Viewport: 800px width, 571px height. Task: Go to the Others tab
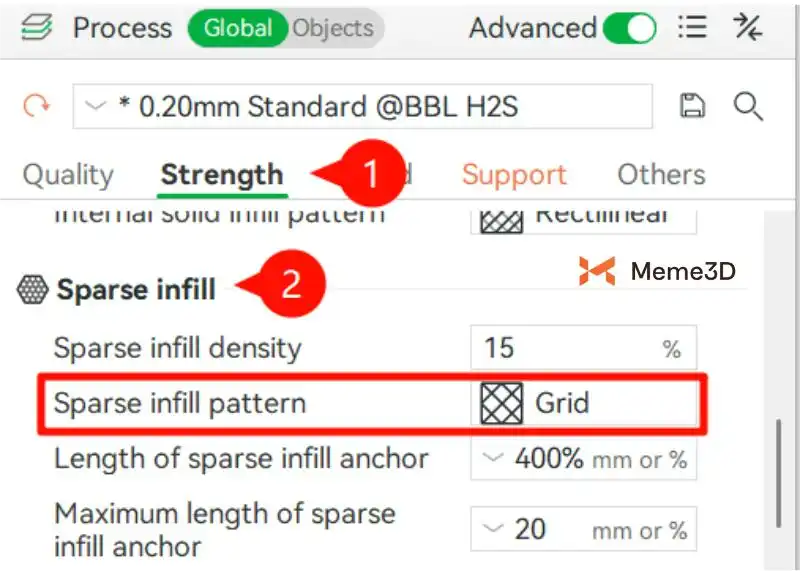click(661, 175)
